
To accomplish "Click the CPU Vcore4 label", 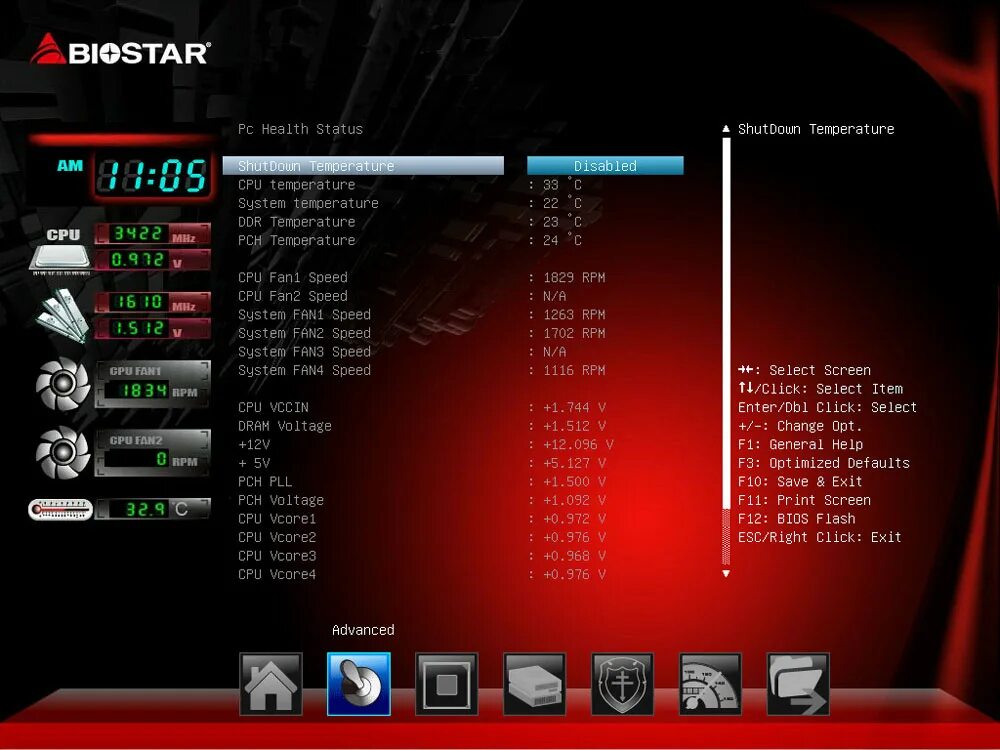I will (277, 574).
